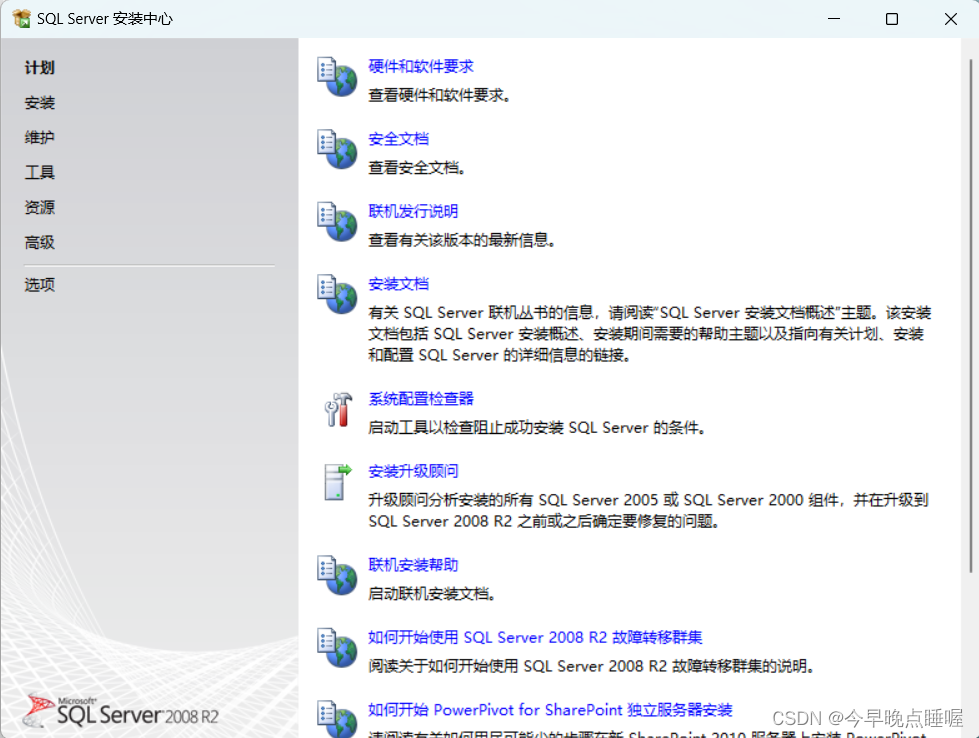Click description text 查看硬件和软件要求。

tap(440, 95)
